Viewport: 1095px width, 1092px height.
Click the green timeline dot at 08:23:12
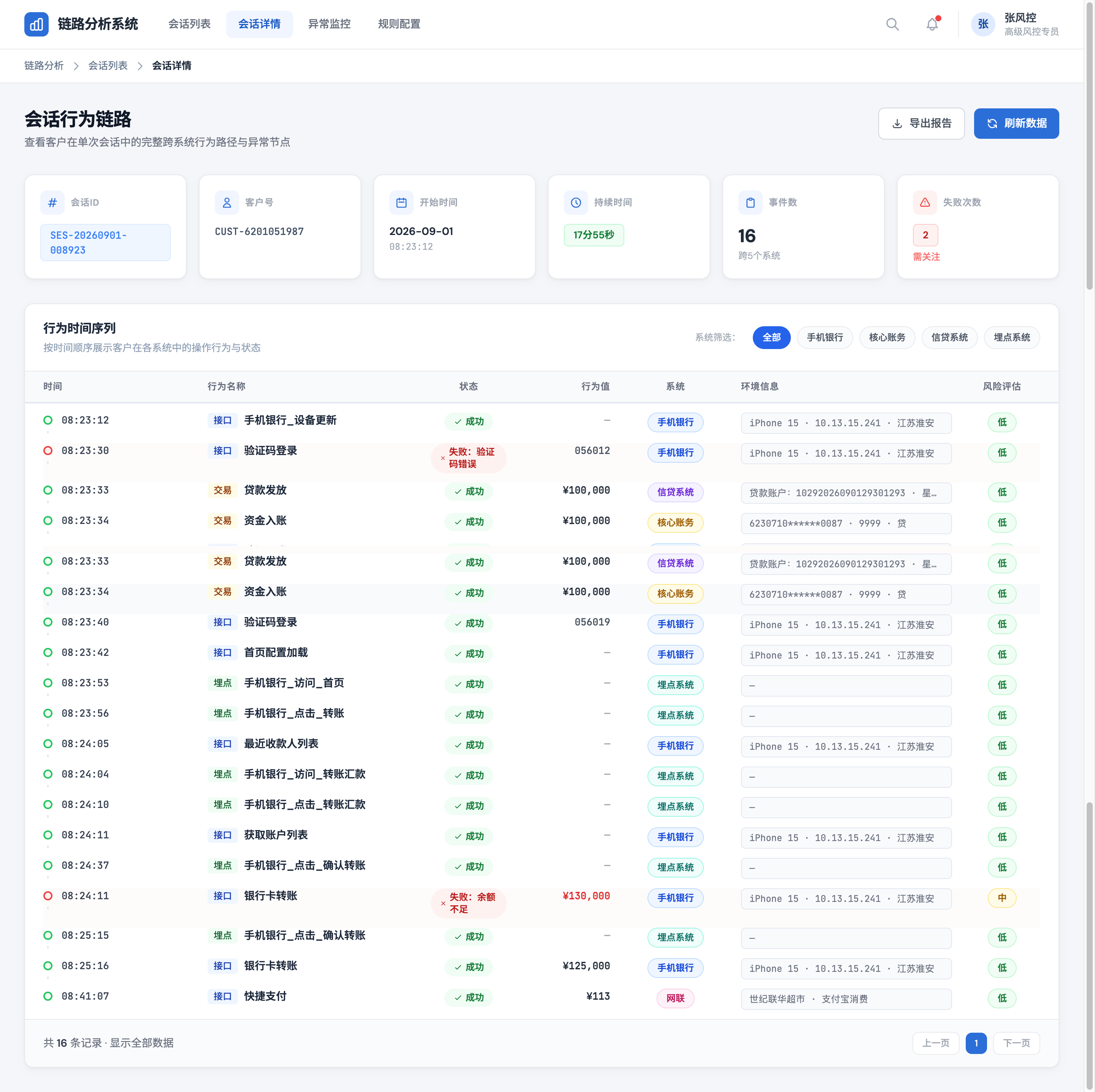coord(48,420)
